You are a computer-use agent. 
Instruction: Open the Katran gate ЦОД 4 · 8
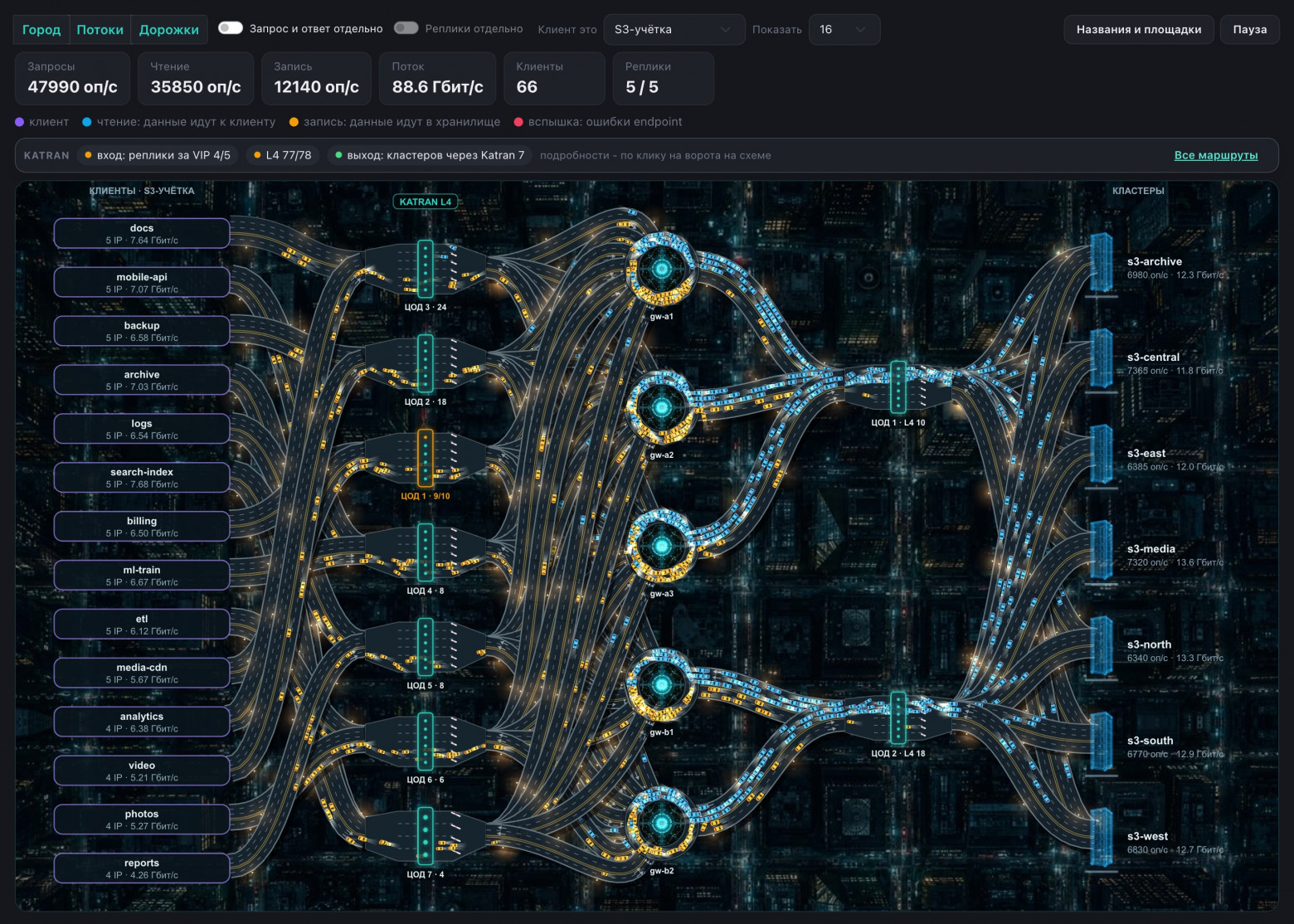point(426,552)
